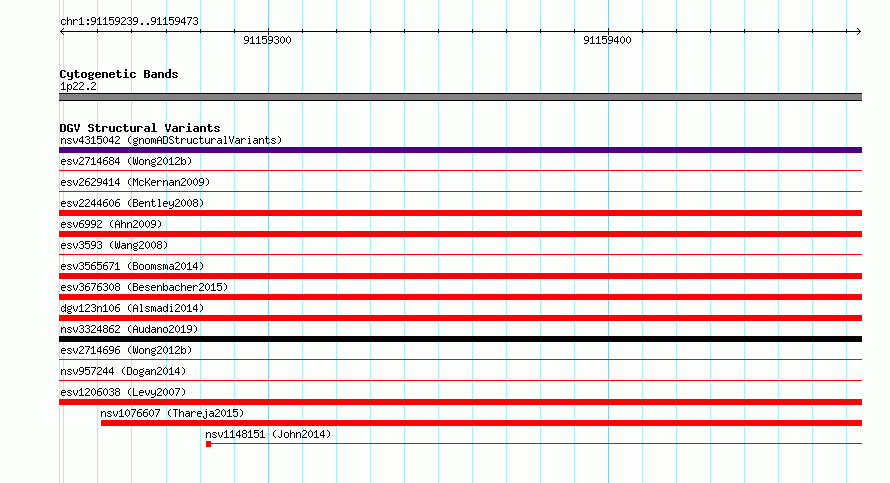Image resolution: width=890 pixels, height=483 pixels.
Task: Click the red esv2244606 variant bar
Action: pyautogui.click(x=460, y=213)
